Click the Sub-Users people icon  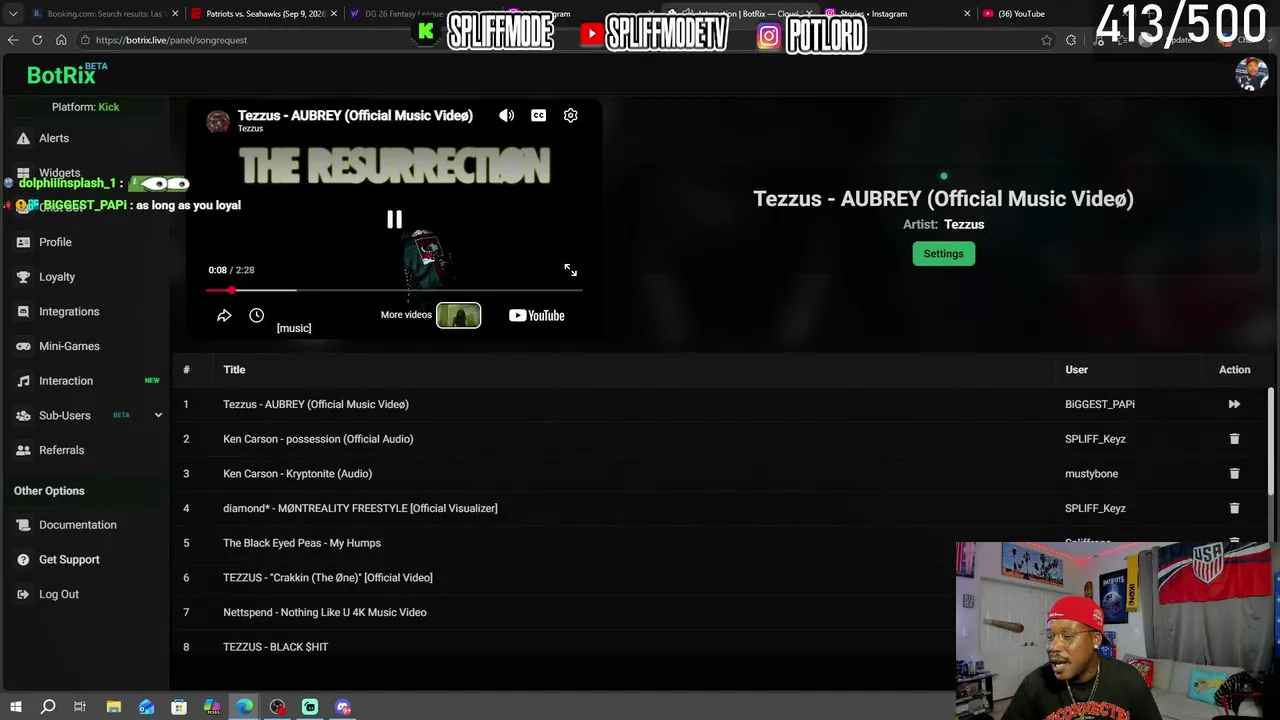coord(23,415)
